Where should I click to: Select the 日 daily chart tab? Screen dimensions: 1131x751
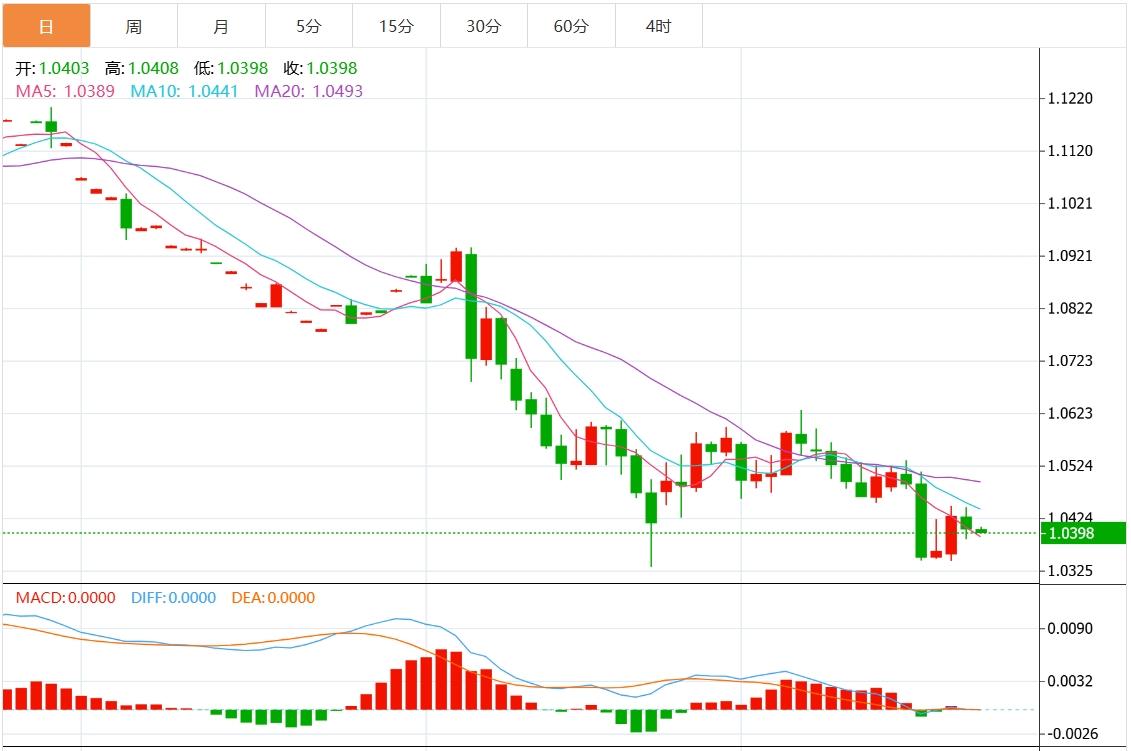(x=45, y=26)
